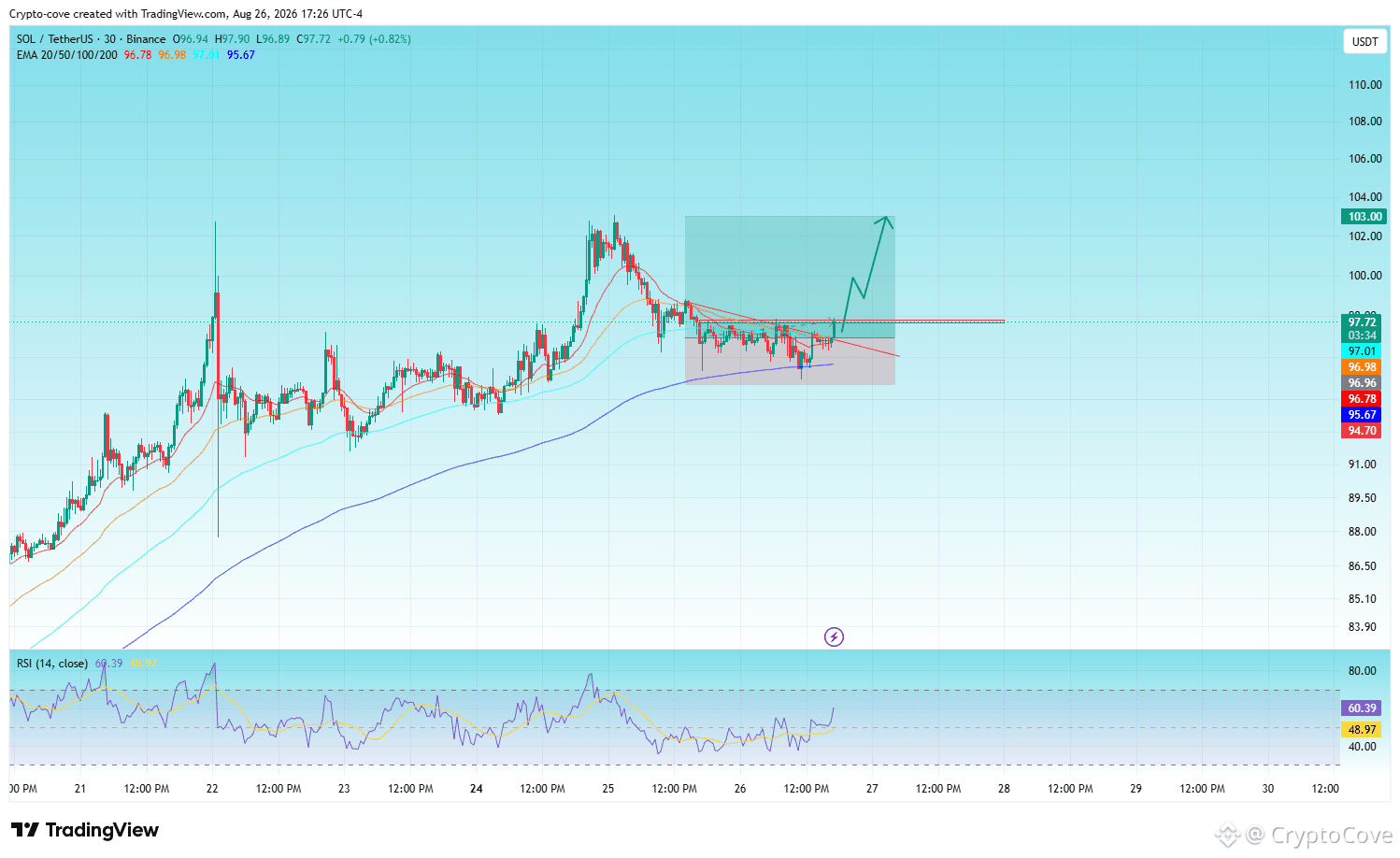Image resolution: width=1400 pixels, height=858 pixels.
Task: Click the 104.00 price scale label
Action: click(x=1364, y=197)
